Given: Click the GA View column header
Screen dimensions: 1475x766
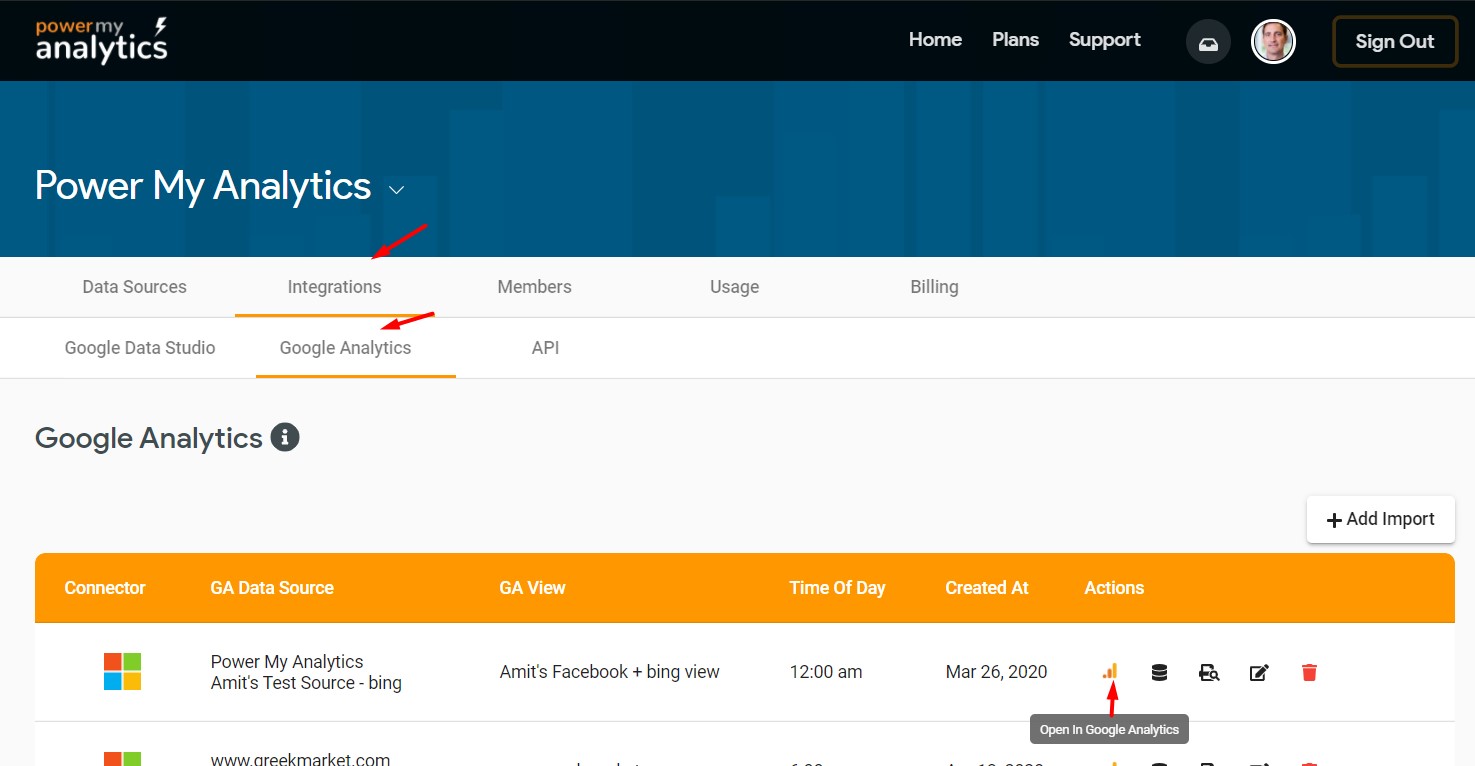Looking at the screenshot, I should point(532,588).
